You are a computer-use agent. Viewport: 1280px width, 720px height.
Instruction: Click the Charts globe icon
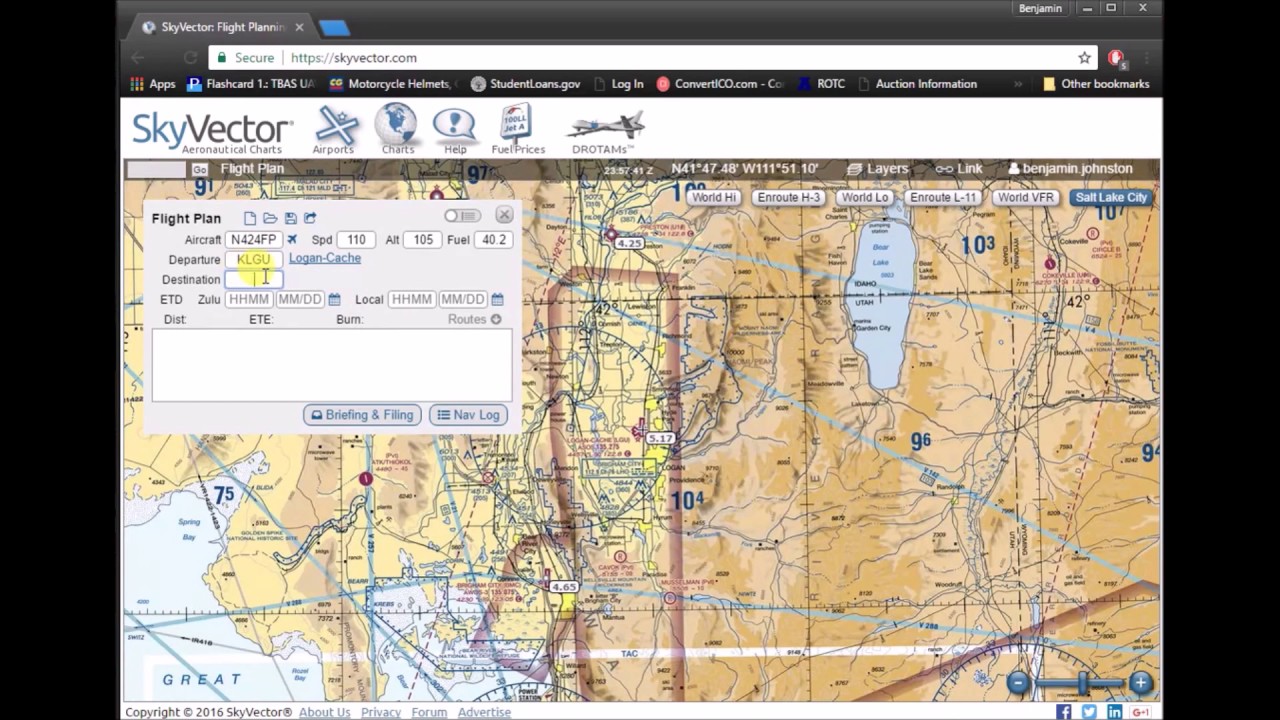397,125
